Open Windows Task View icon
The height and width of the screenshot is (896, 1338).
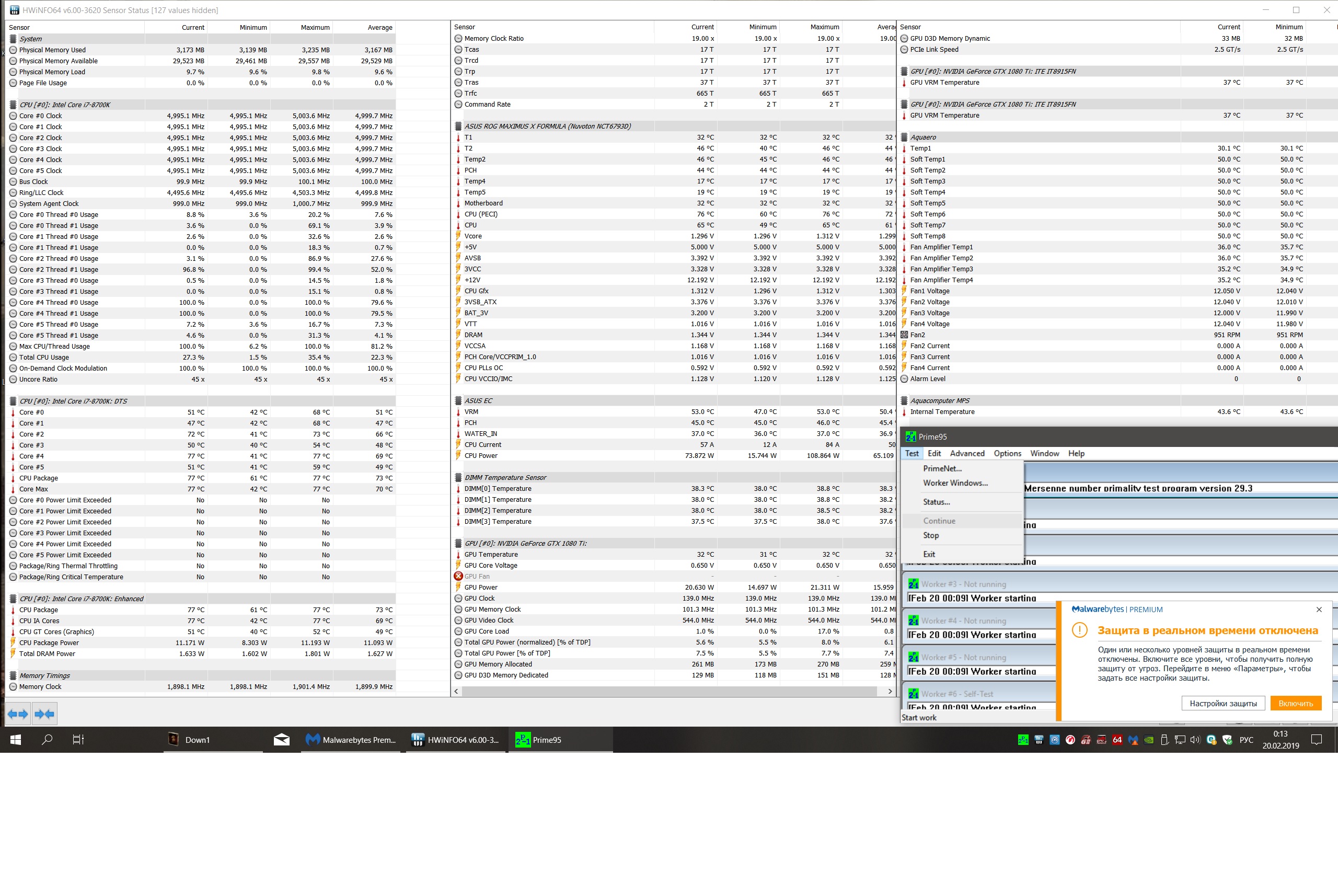(x=78, y=739)
